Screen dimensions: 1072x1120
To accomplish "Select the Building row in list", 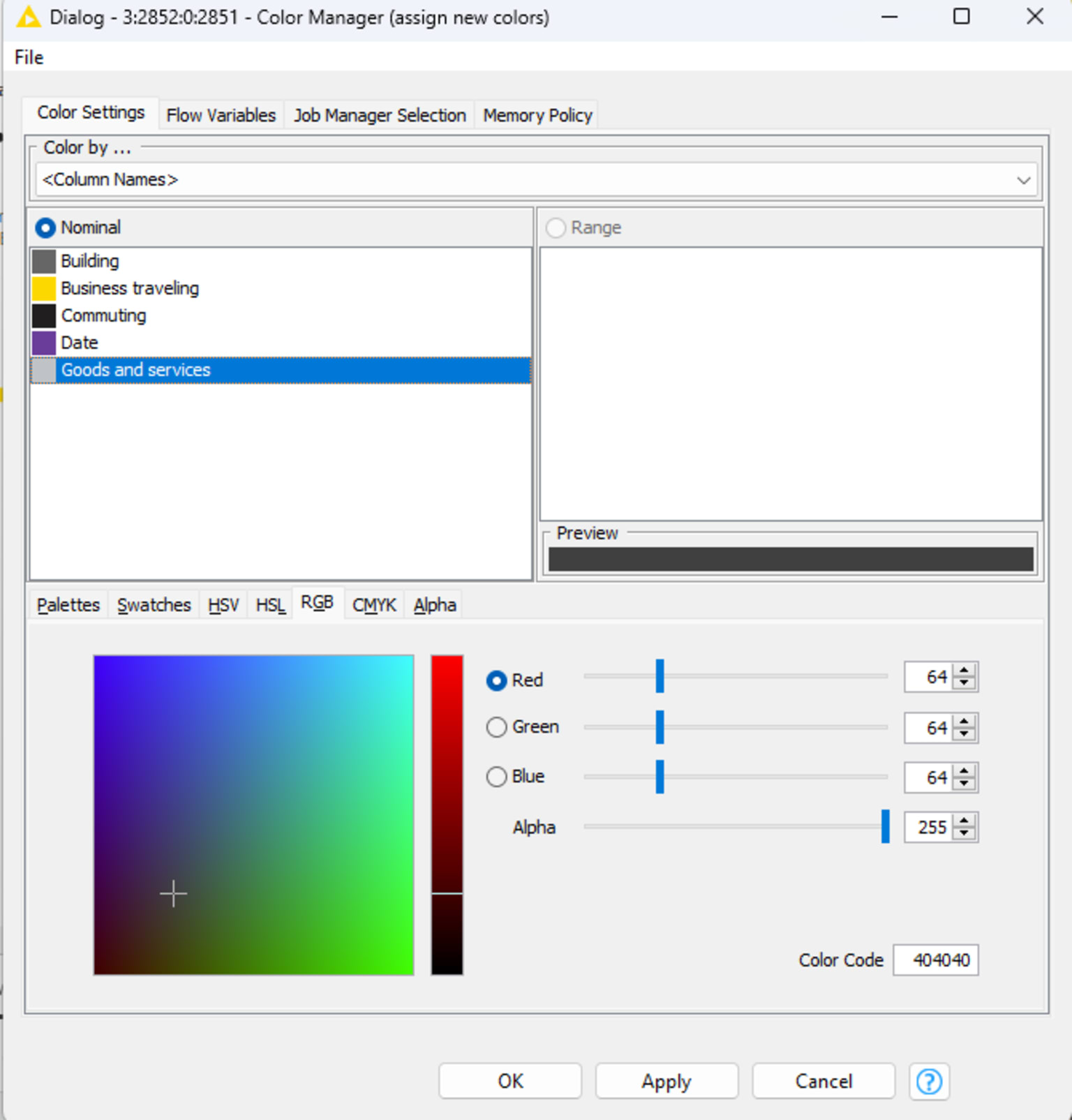I will point(281,261).
